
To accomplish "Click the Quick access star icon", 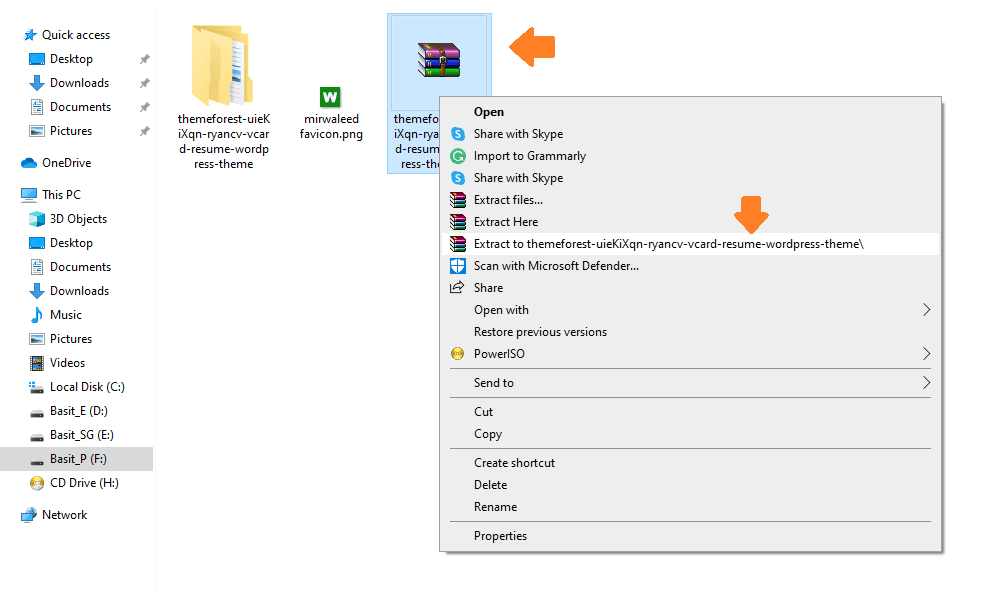I will [29, 35].
